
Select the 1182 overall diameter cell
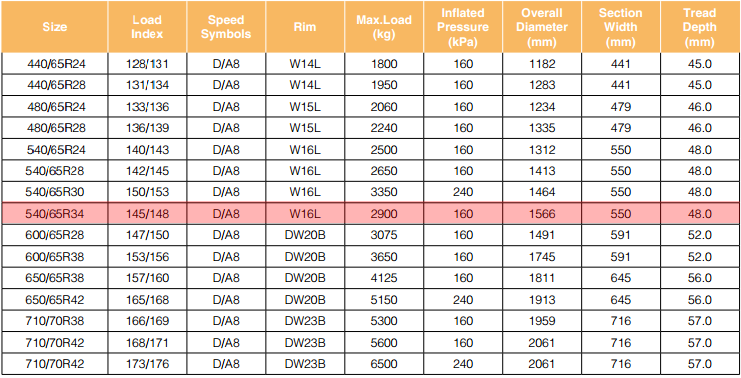(542, 63)
